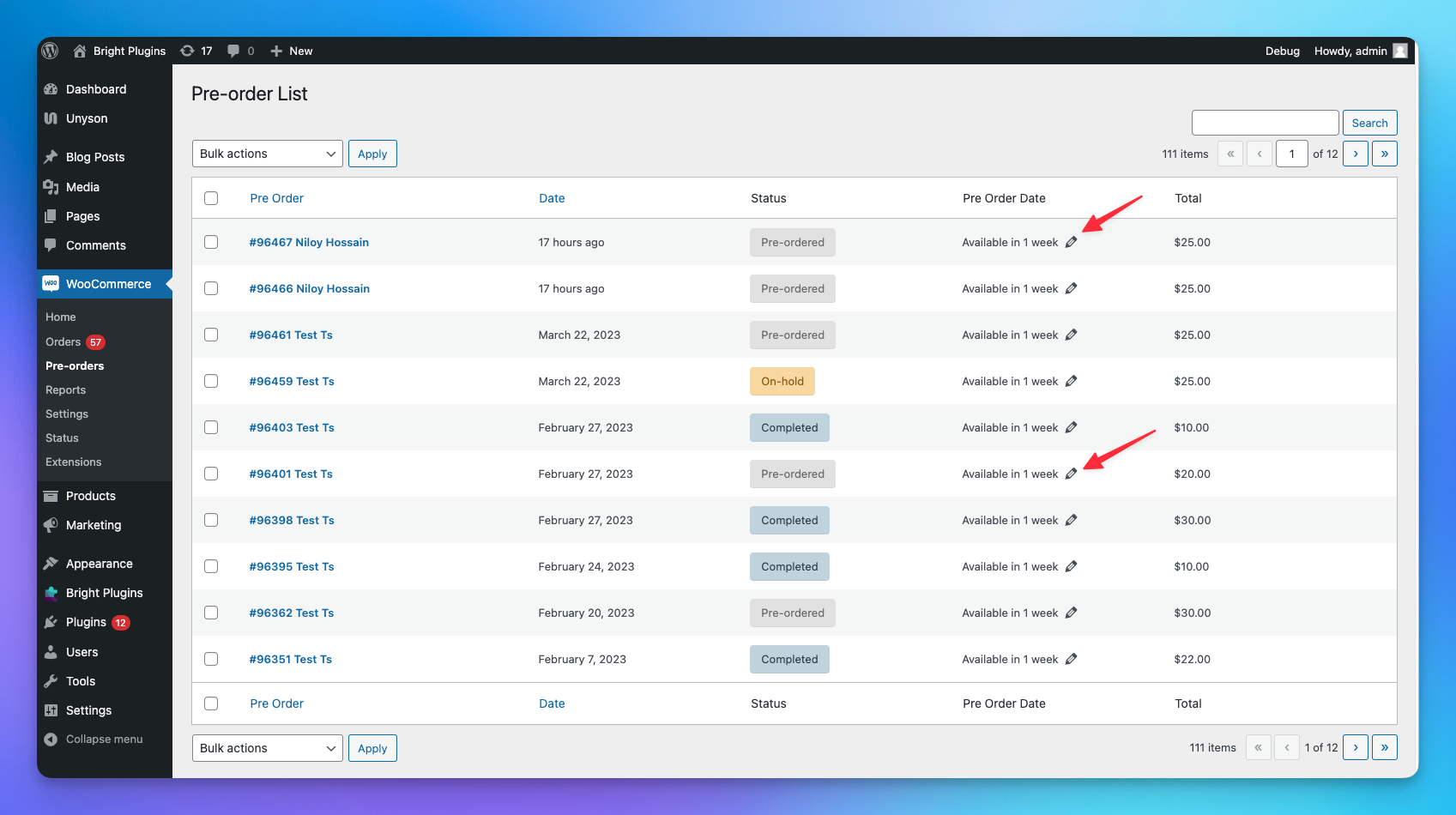Click the pencil edit icon for order #96467
This screenshot has height=815, width=1456.
tap(1071, 243)
